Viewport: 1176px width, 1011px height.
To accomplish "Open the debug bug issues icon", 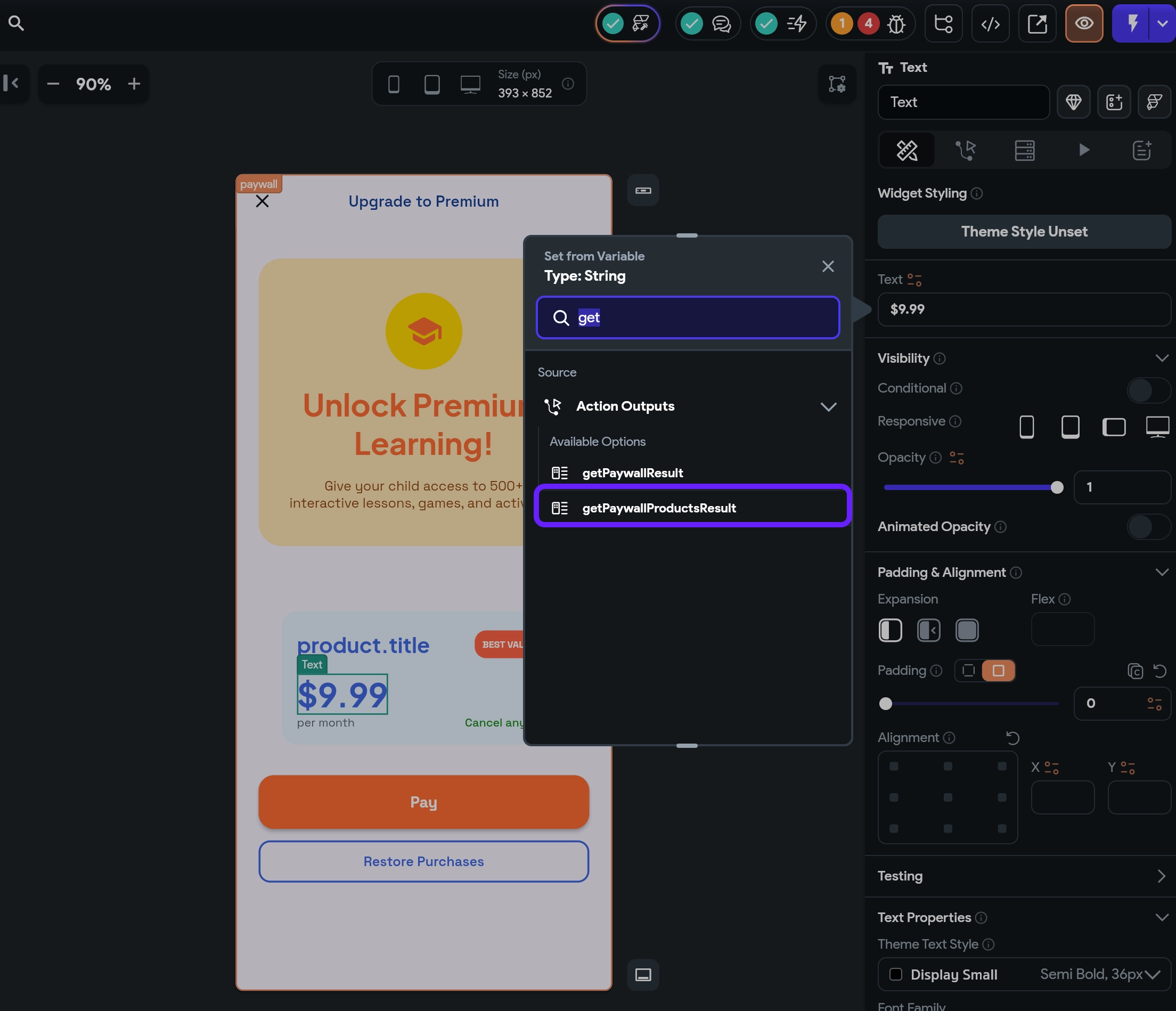I will click(896, 24).
